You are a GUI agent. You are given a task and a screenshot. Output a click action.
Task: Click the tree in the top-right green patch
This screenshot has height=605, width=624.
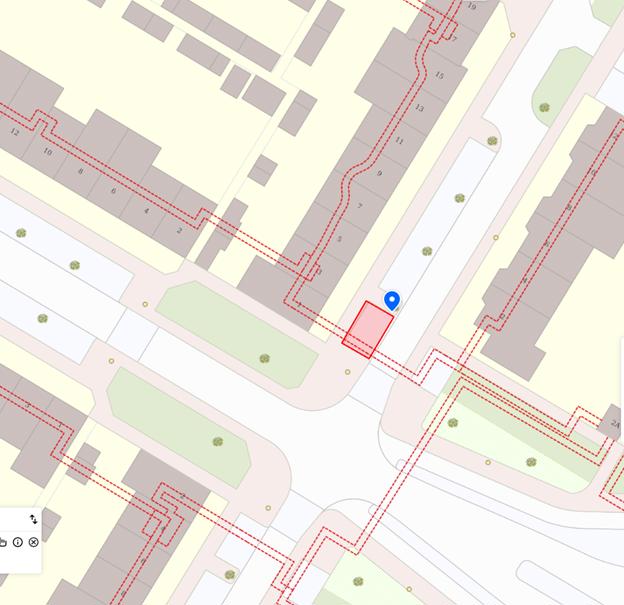coord(544,107)
